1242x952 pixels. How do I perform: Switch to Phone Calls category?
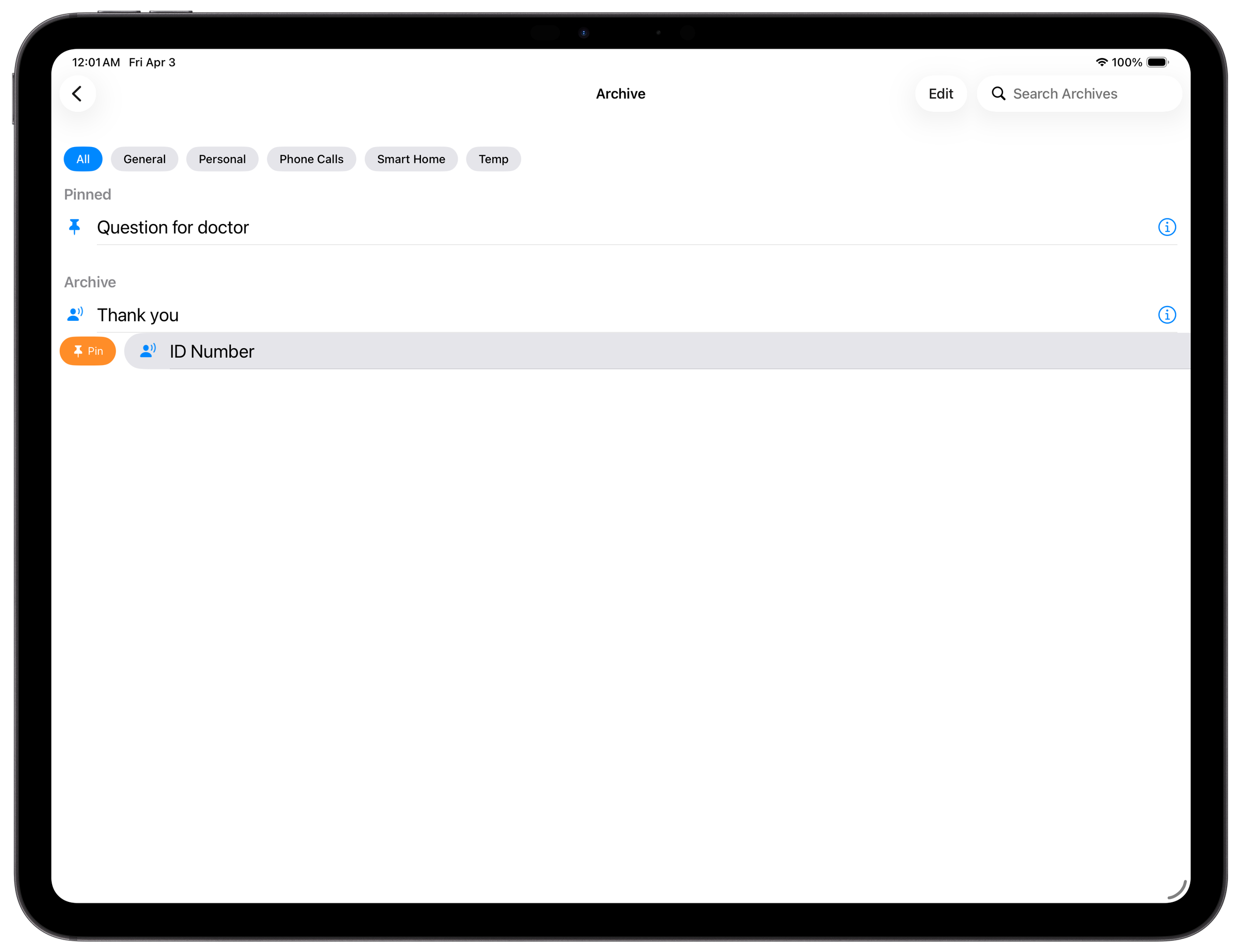click(311, 159)
